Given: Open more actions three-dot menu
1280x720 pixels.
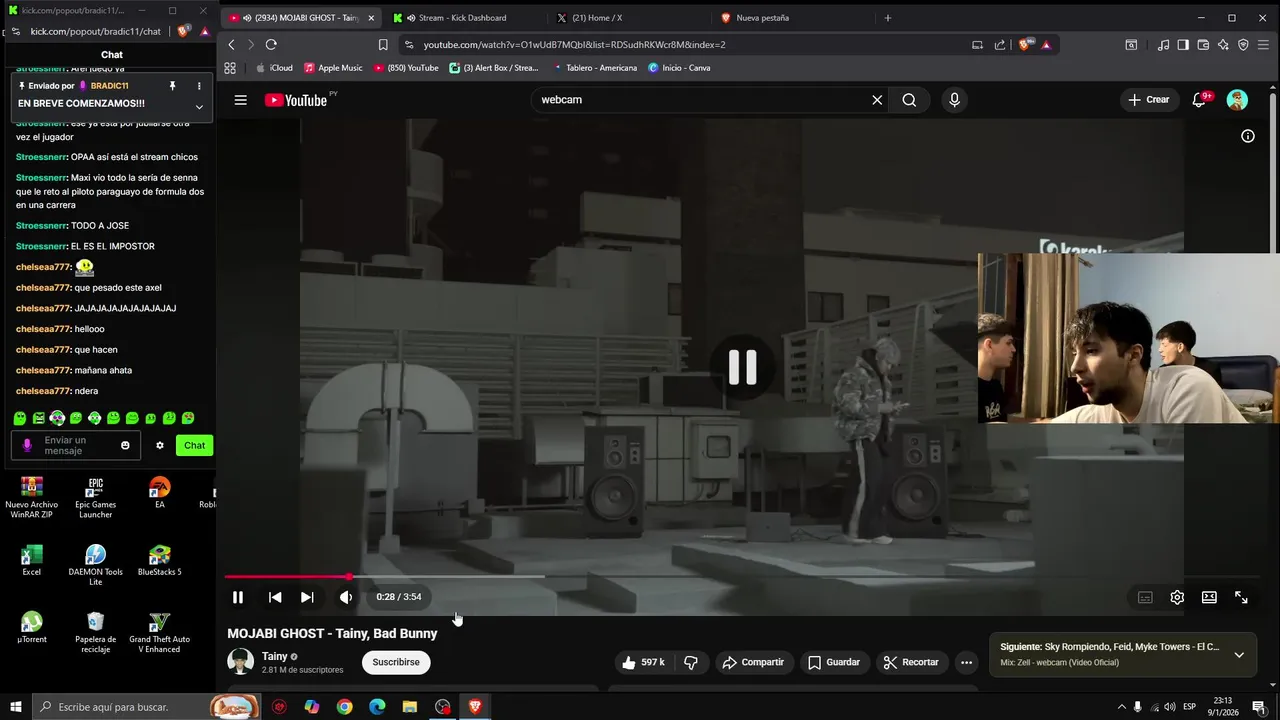Looking at the screenshot, I should tap(966, 662).
